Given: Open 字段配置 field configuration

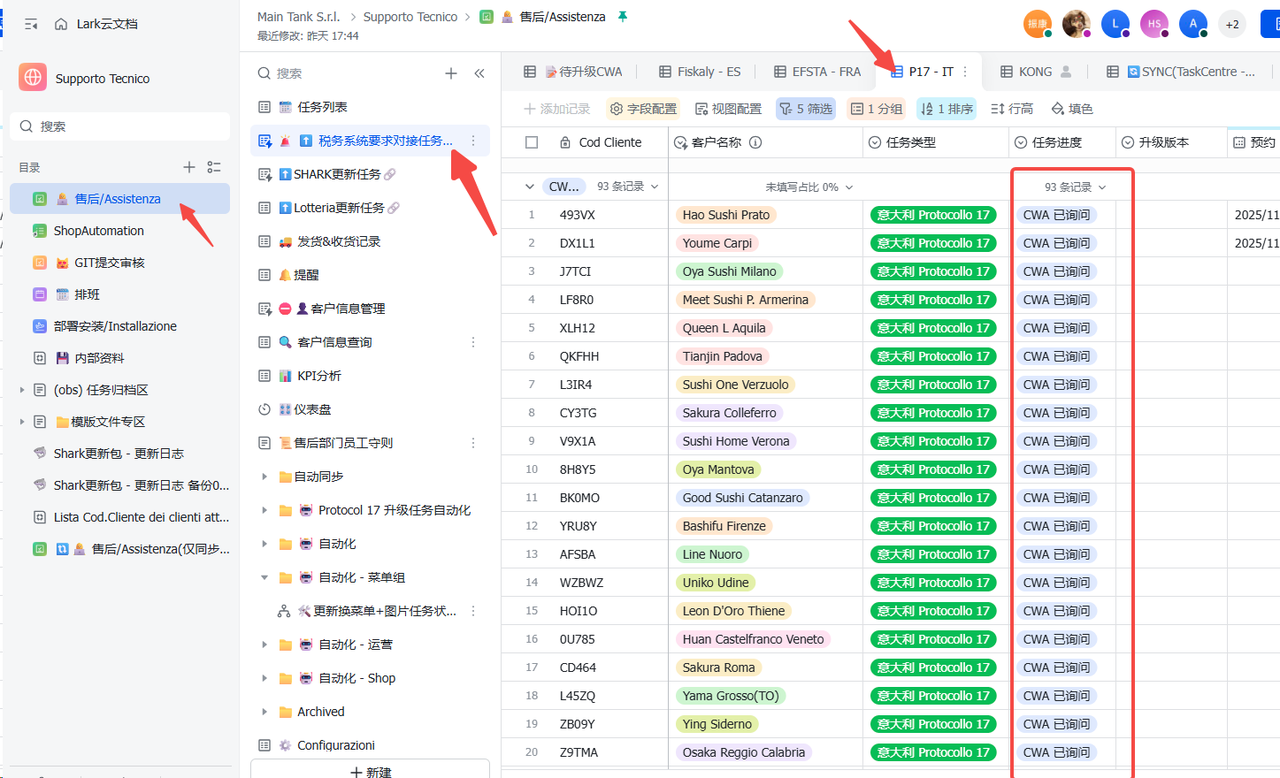Looking at the screenshot, I should (643, 108).
